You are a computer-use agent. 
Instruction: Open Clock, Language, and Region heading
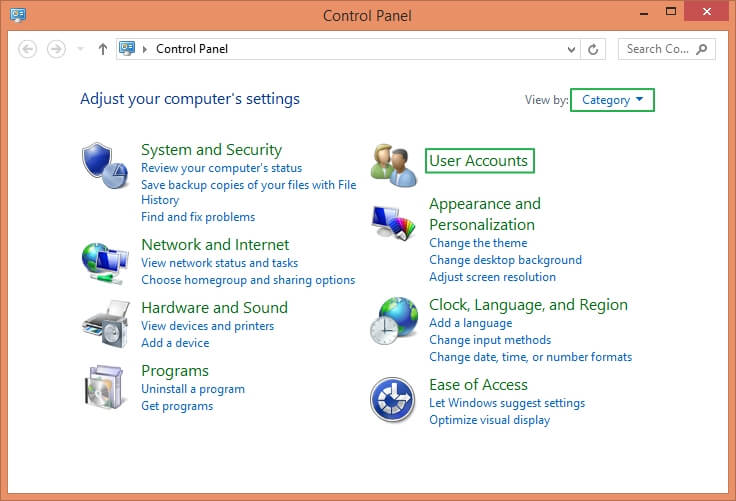coord(529,305)
